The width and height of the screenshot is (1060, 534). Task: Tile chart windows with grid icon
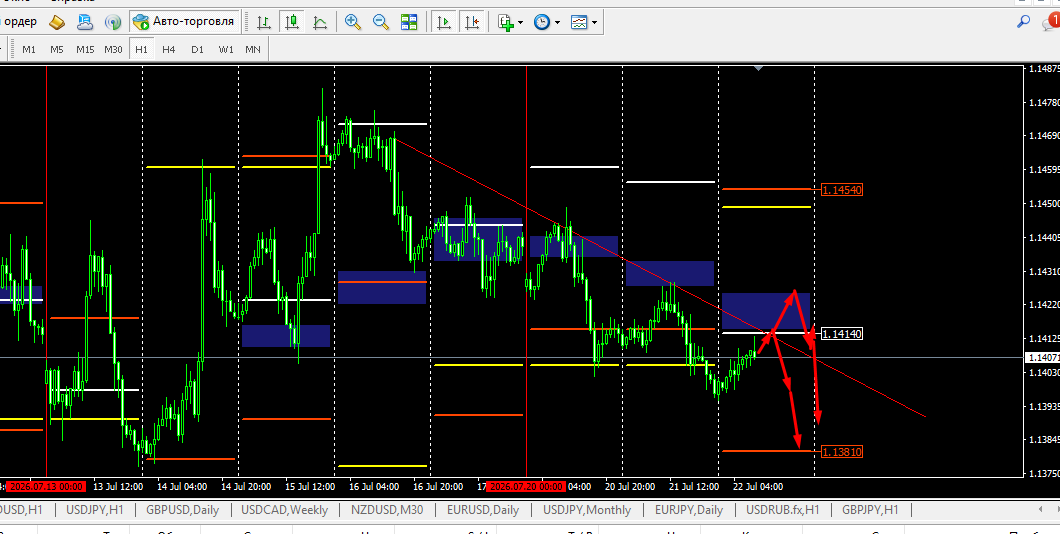(409, 22)
